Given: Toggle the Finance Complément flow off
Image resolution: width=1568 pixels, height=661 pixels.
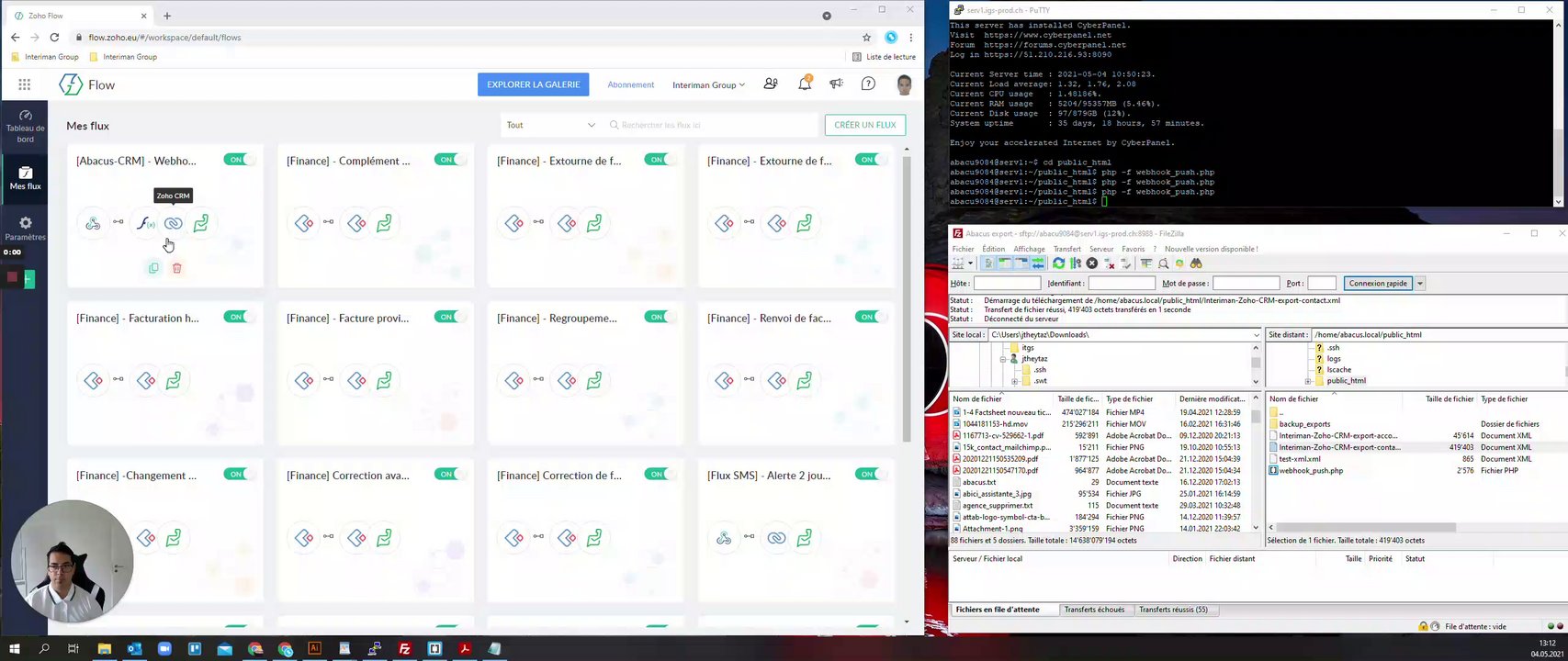Looking at the screenshot, I should point(450,160).
